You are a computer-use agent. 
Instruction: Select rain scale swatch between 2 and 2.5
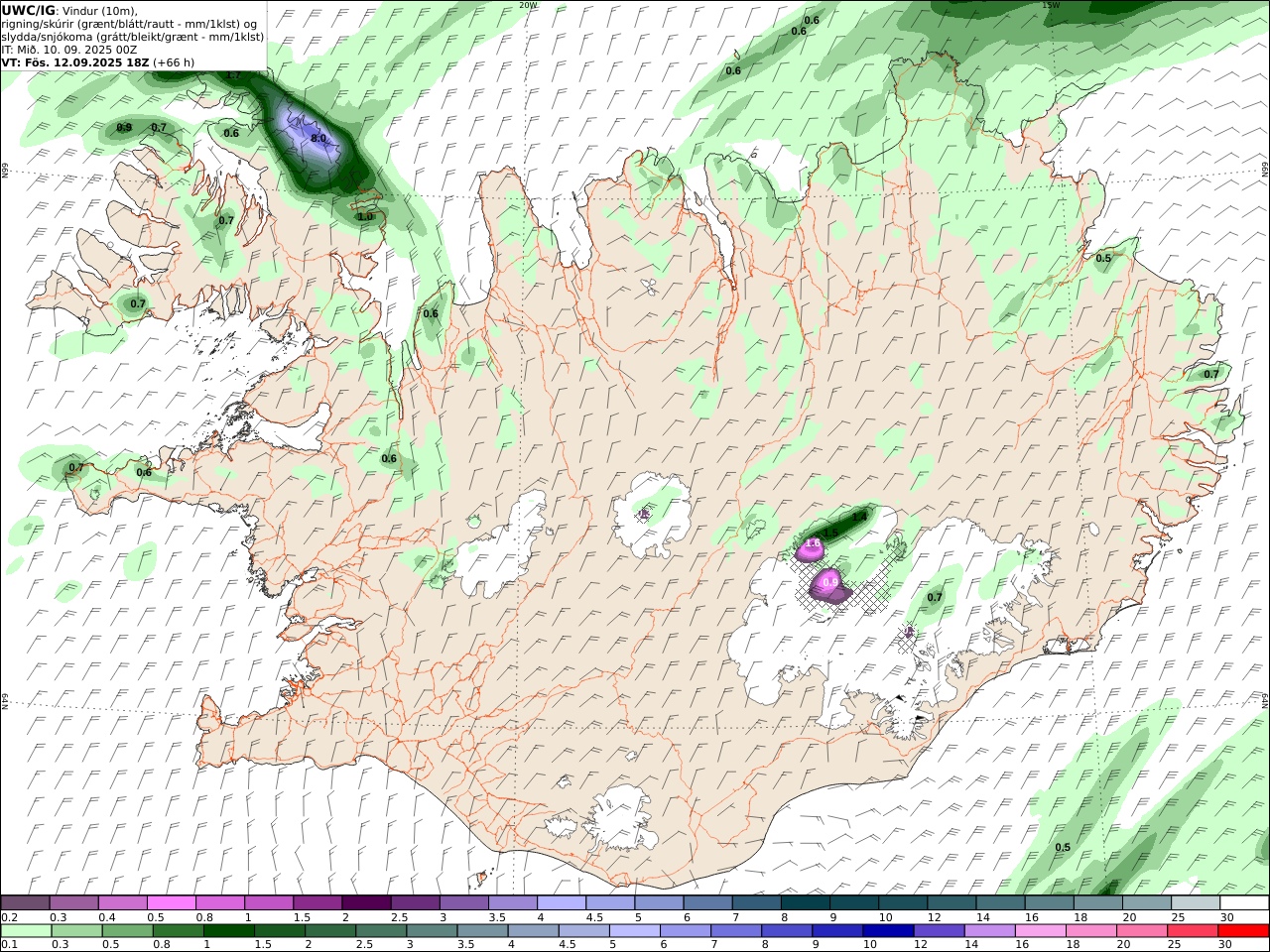pos(330,930)
